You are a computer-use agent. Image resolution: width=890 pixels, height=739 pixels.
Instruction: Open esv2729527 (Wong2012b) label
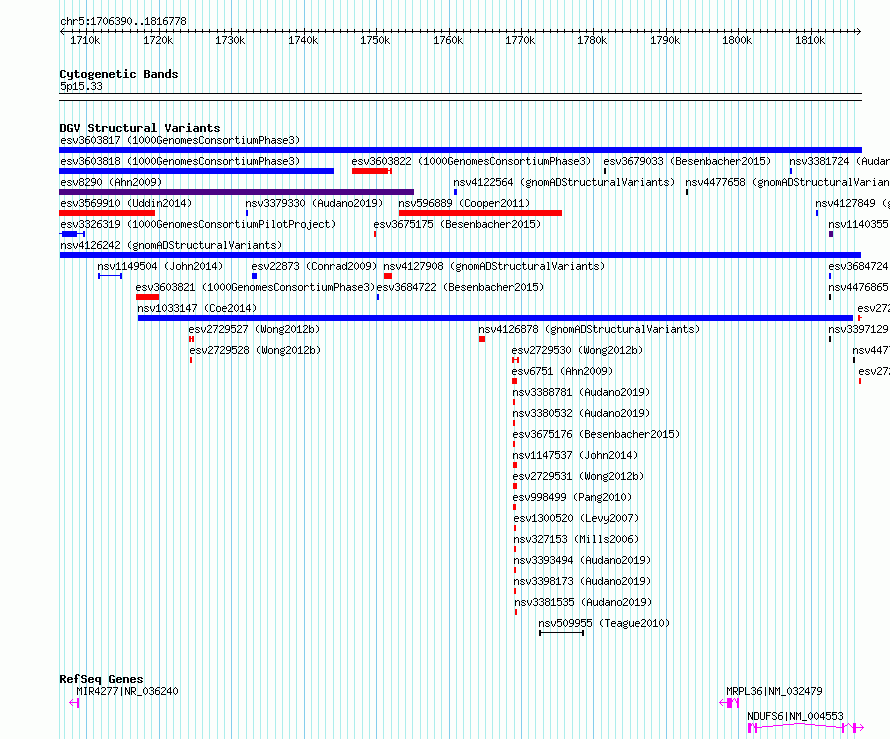click(254, 329)
